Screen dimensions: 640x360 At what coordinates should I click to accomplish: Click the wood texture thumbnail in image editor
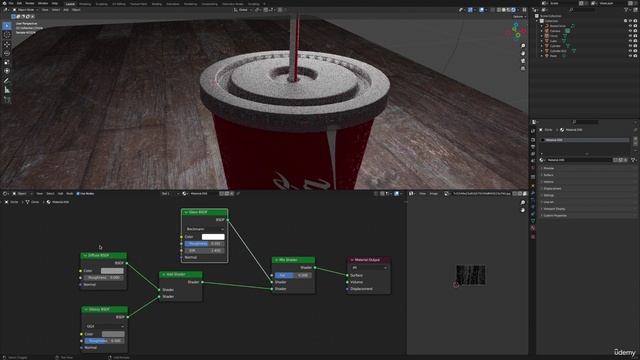pyautogui.click(x=470, y=275)
